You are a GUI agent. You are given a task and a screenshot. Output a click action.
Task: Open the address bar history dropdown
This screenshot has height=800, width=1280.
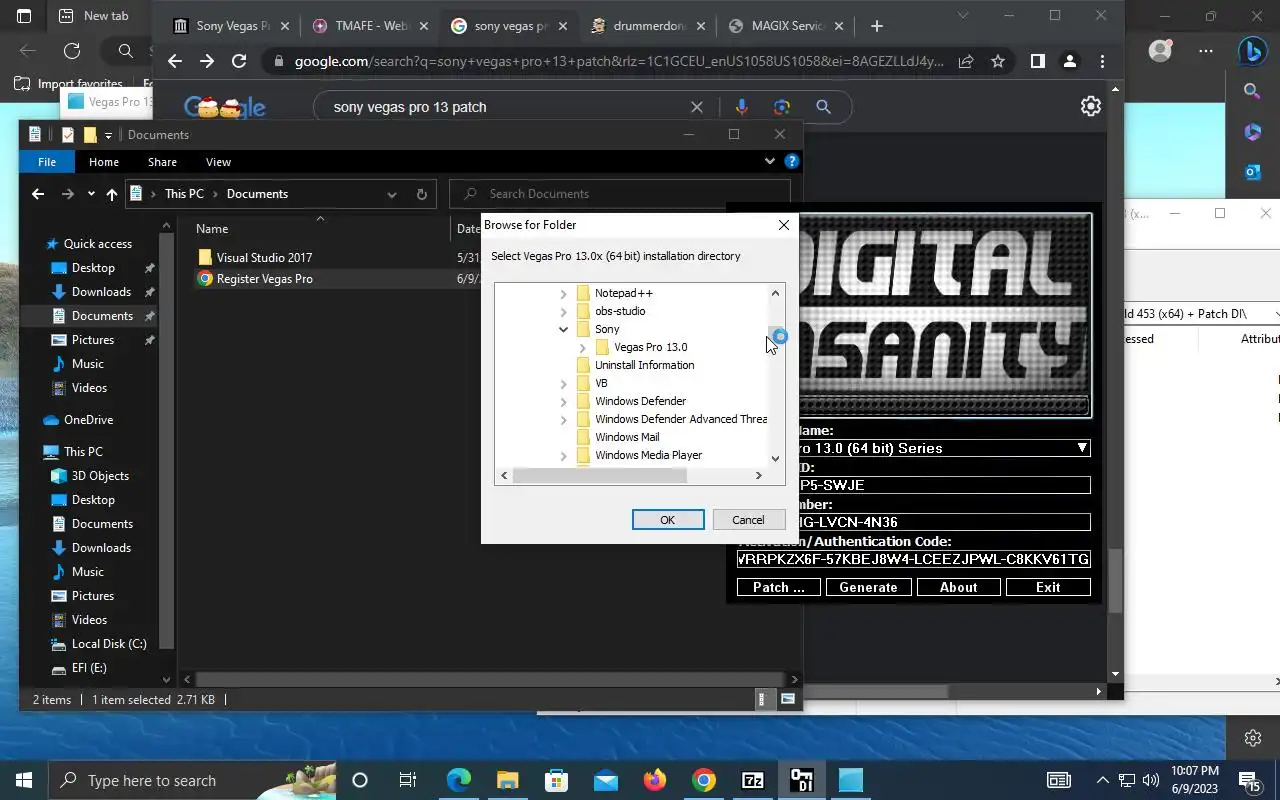pyautogui.click(x=392, y=194)
